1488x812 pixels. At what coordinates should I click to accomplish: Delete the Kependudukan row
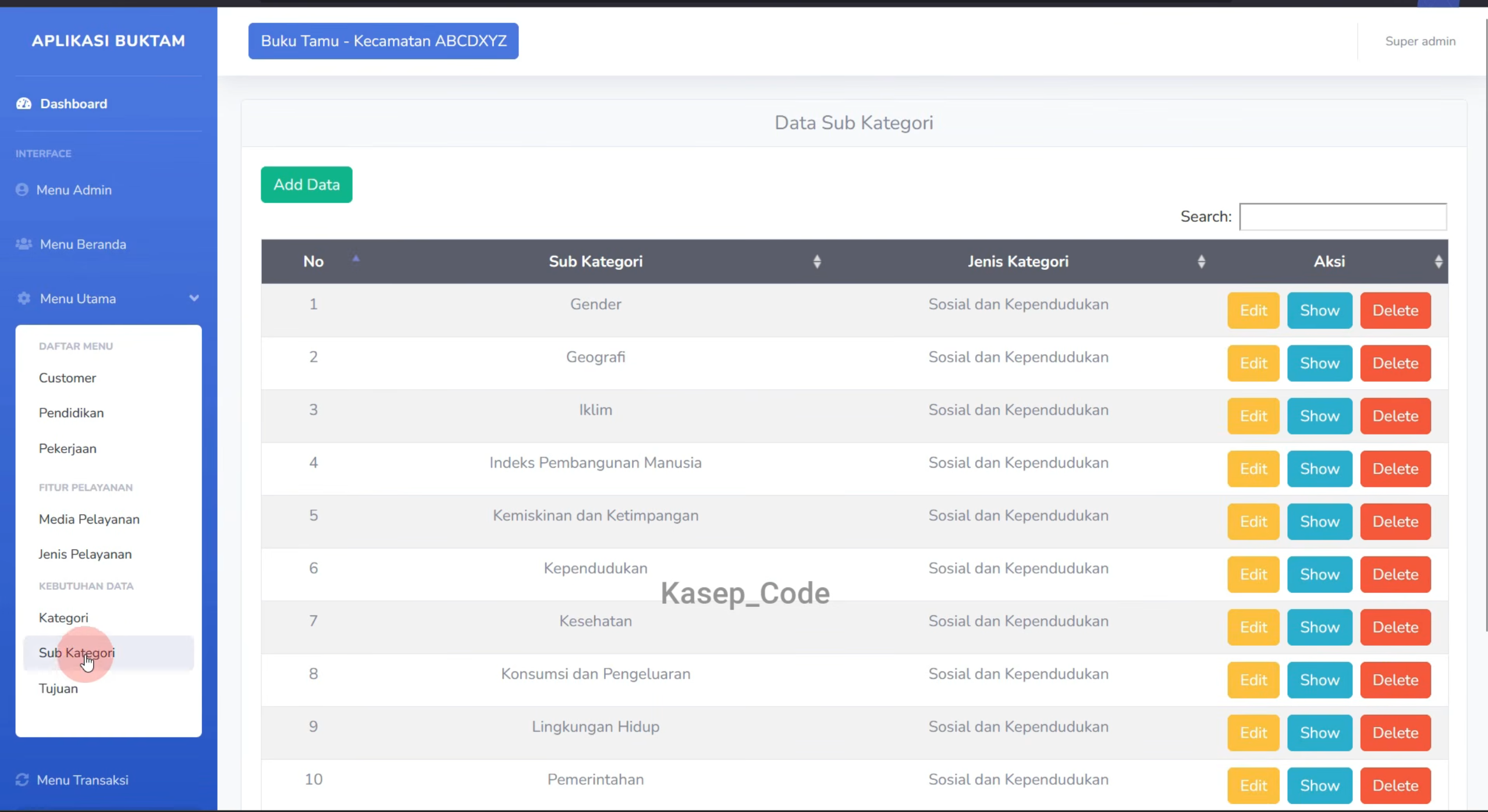click(x=1395, y=575)
